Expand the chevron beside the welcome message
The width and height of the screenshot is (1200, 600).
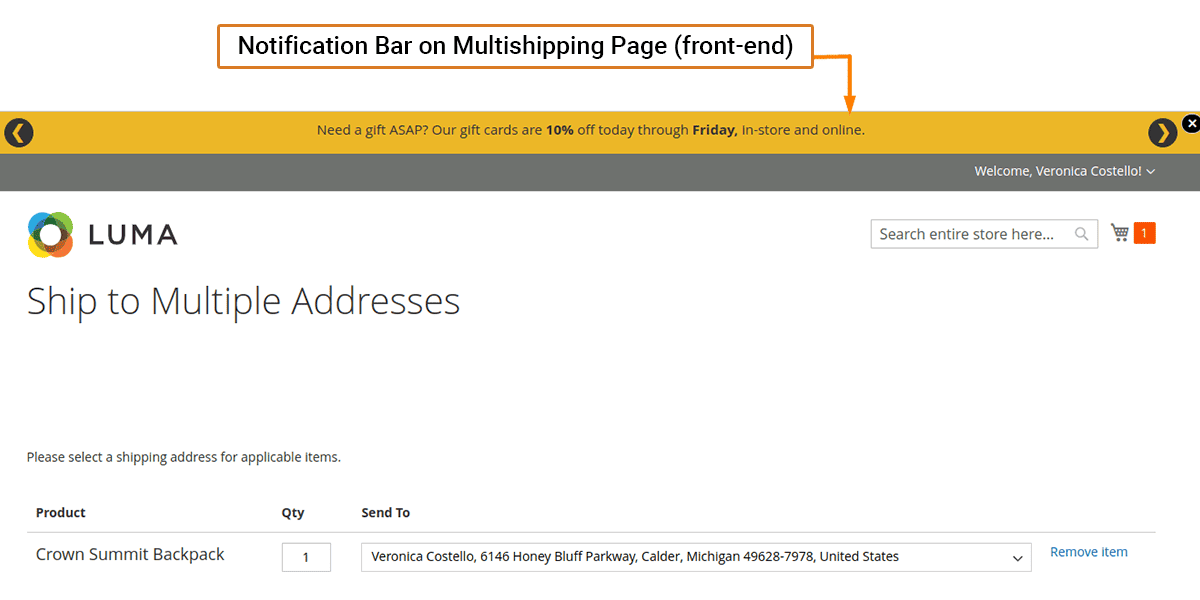(x=1151, y=172)
